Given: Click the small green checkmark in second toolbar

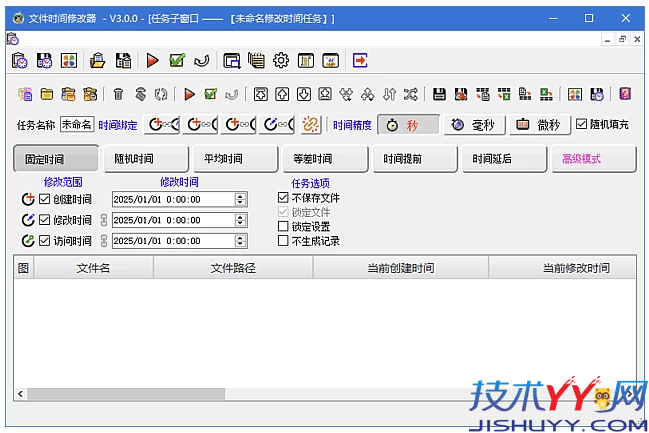Looking at the screenshot, I should pyautogui.click(x=211, y=94).
